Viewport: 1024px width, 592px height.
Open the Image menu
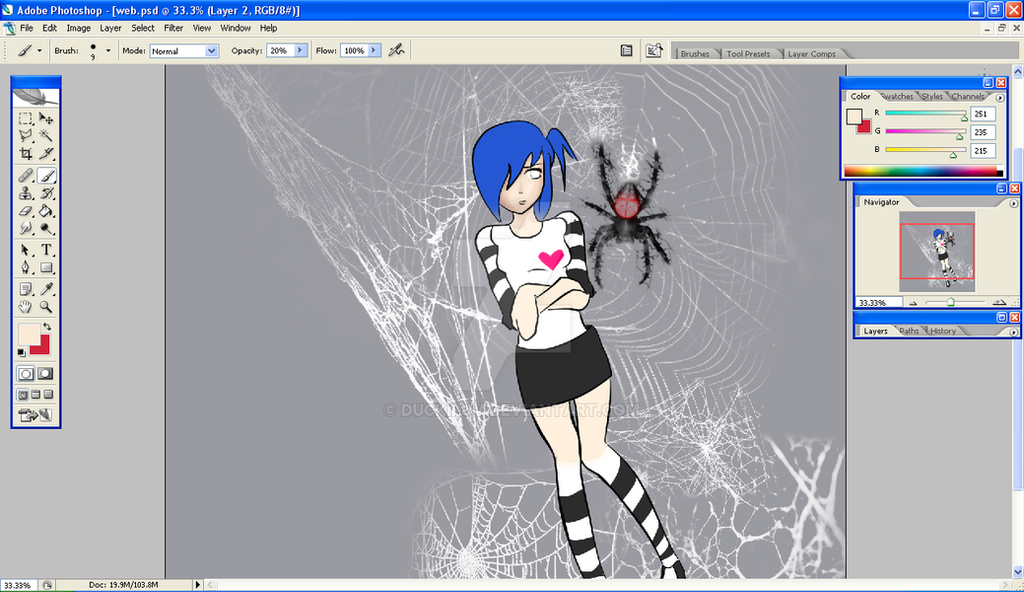(78, 28)
